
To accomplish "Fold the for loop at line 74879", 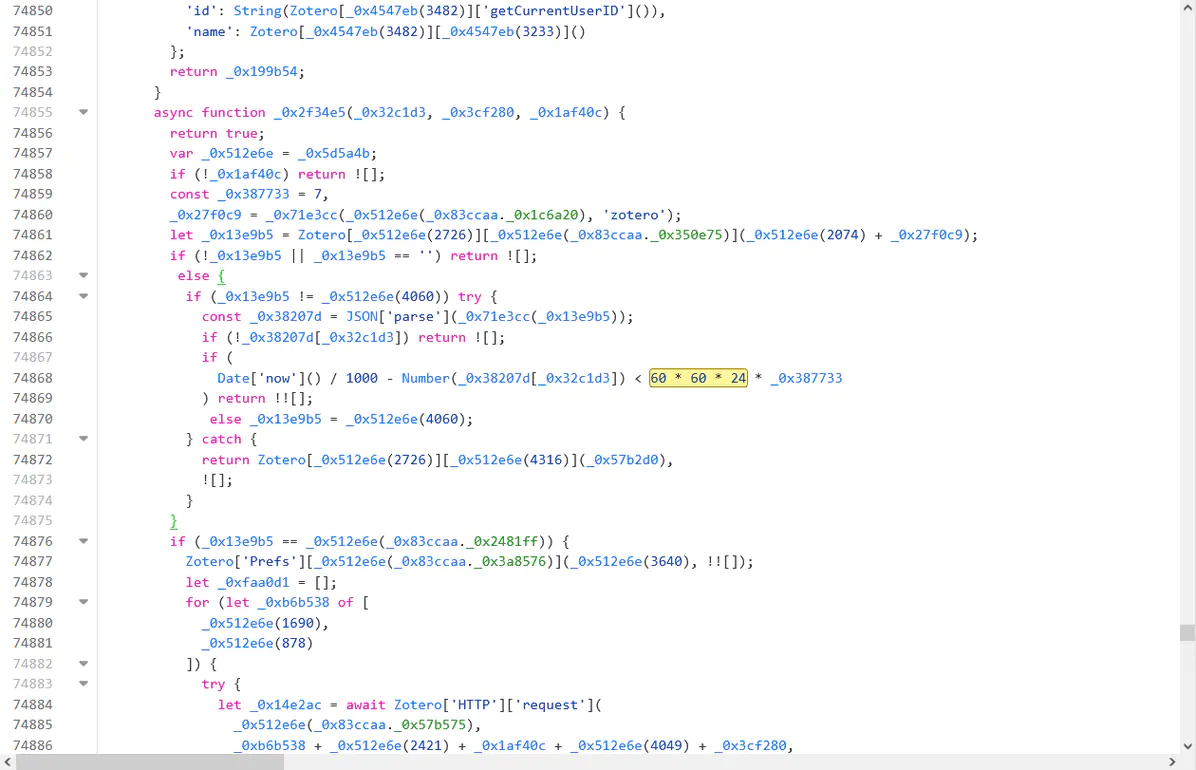I will pos(83,602).
